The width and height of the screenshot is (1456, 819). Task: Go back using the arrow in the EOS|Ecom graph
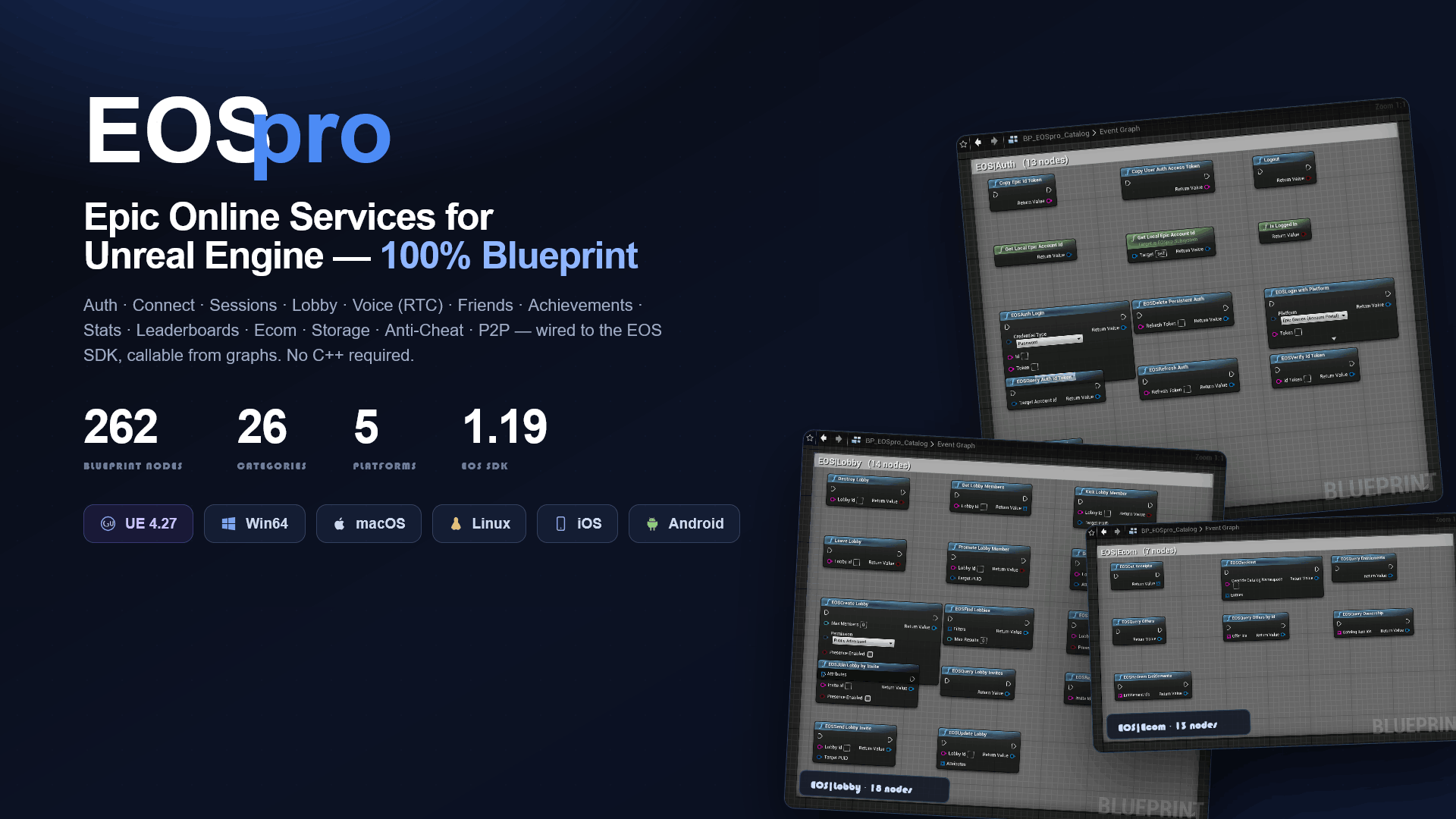(x=1104, y=532)
